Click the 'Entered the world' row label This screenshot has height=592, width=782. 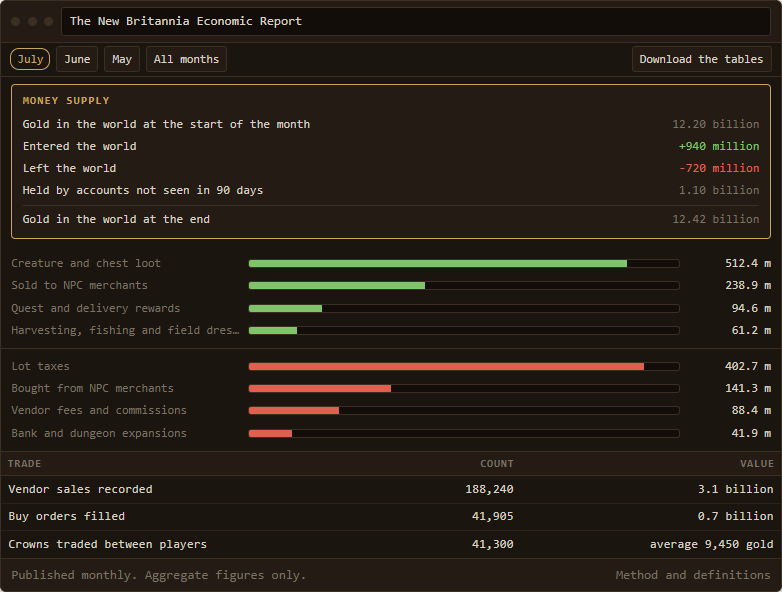tap(79, 146)
